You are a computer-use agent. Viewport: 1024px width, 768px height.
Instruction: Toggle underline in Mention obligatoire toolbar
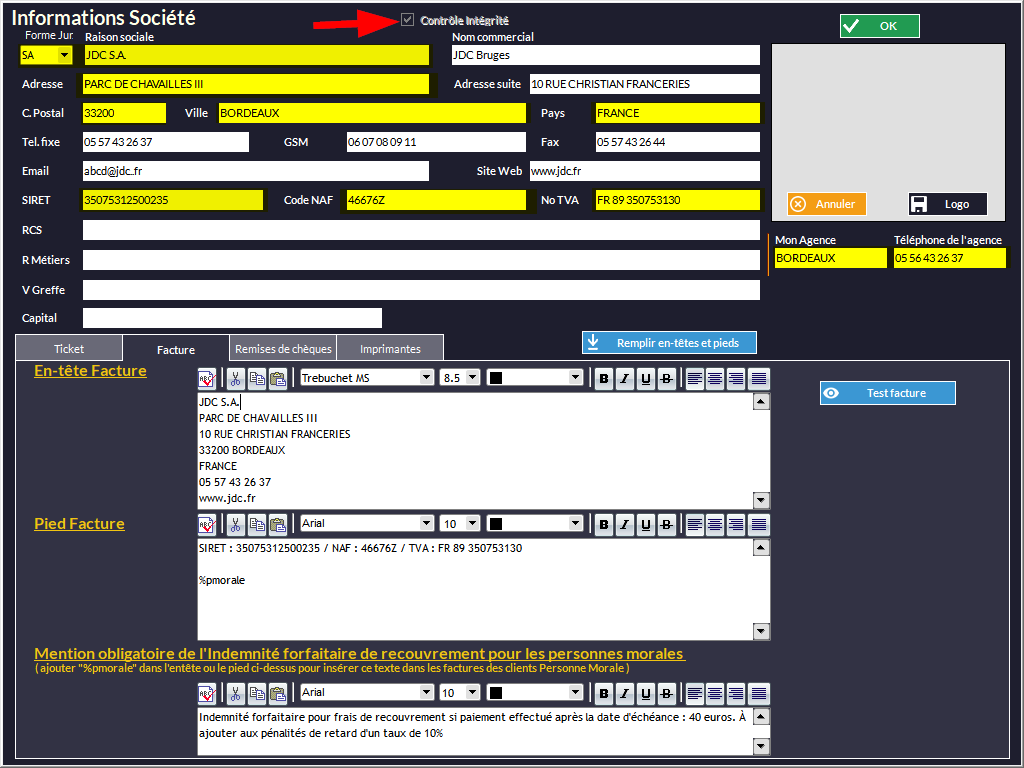[x=646, y=693]
